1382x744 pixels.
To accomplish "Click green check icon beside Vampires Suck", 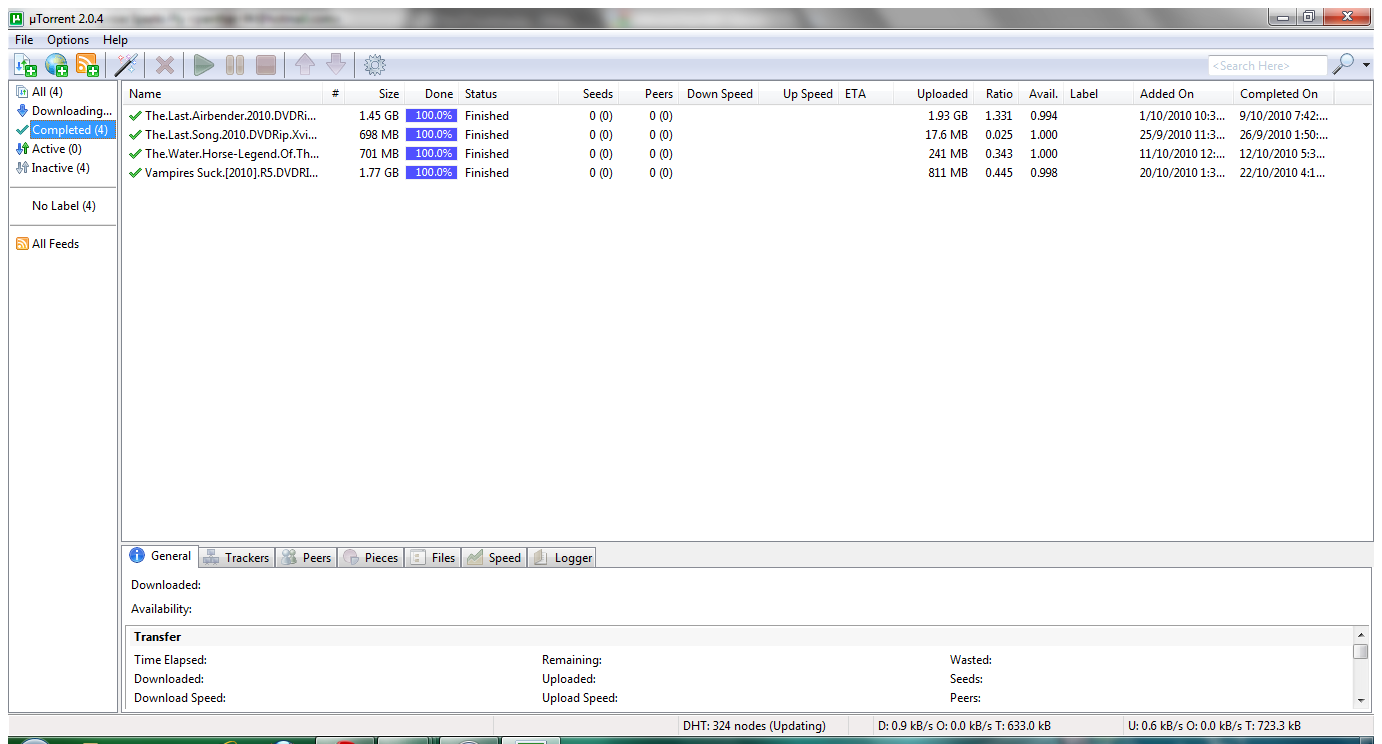I will coord(135,173).
